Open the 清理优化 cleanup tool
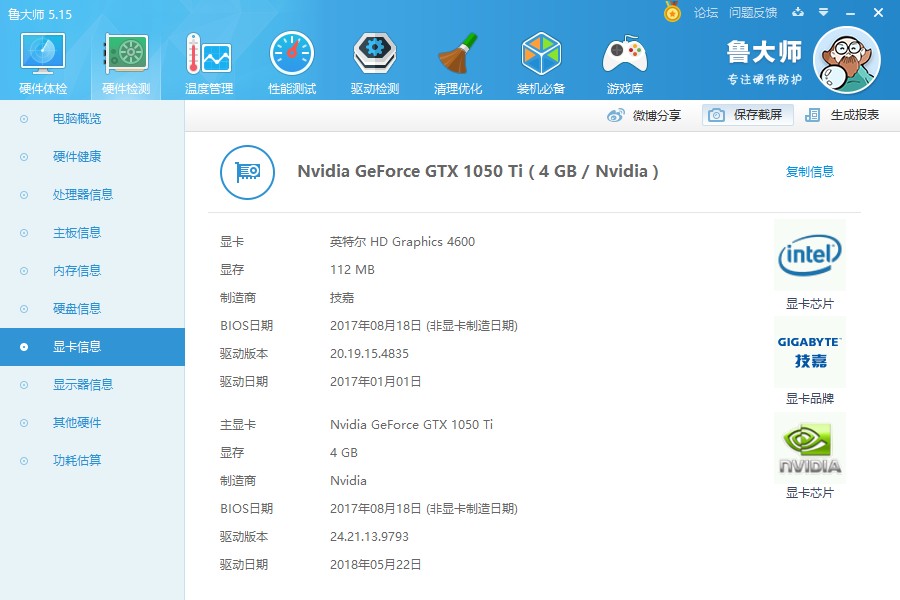The width and height of the screenshot is (900, 600). tap(457, 60)
